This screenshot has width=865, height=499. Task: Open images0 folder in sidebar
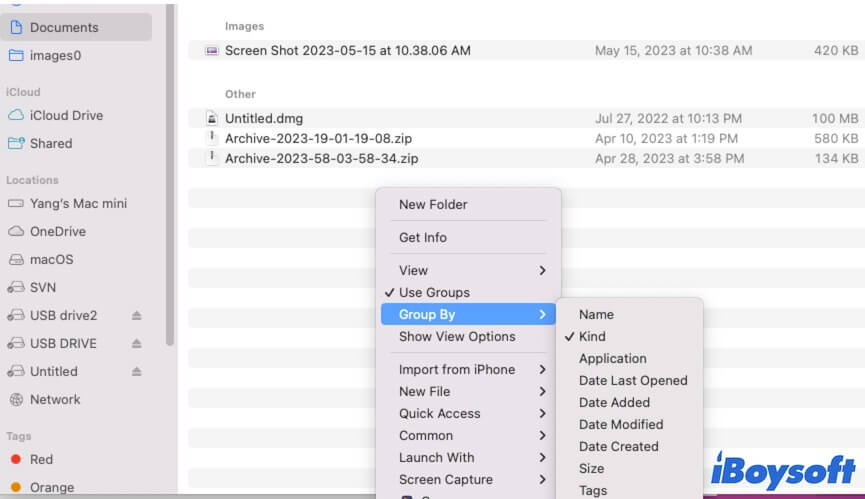coord(55,55)
